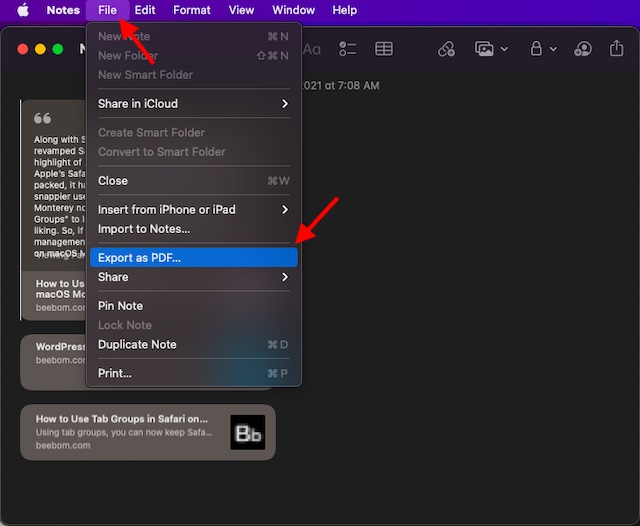Choose Close from the File menu
The width and height of the screenshot is (640, 526).
click(193, 181)
